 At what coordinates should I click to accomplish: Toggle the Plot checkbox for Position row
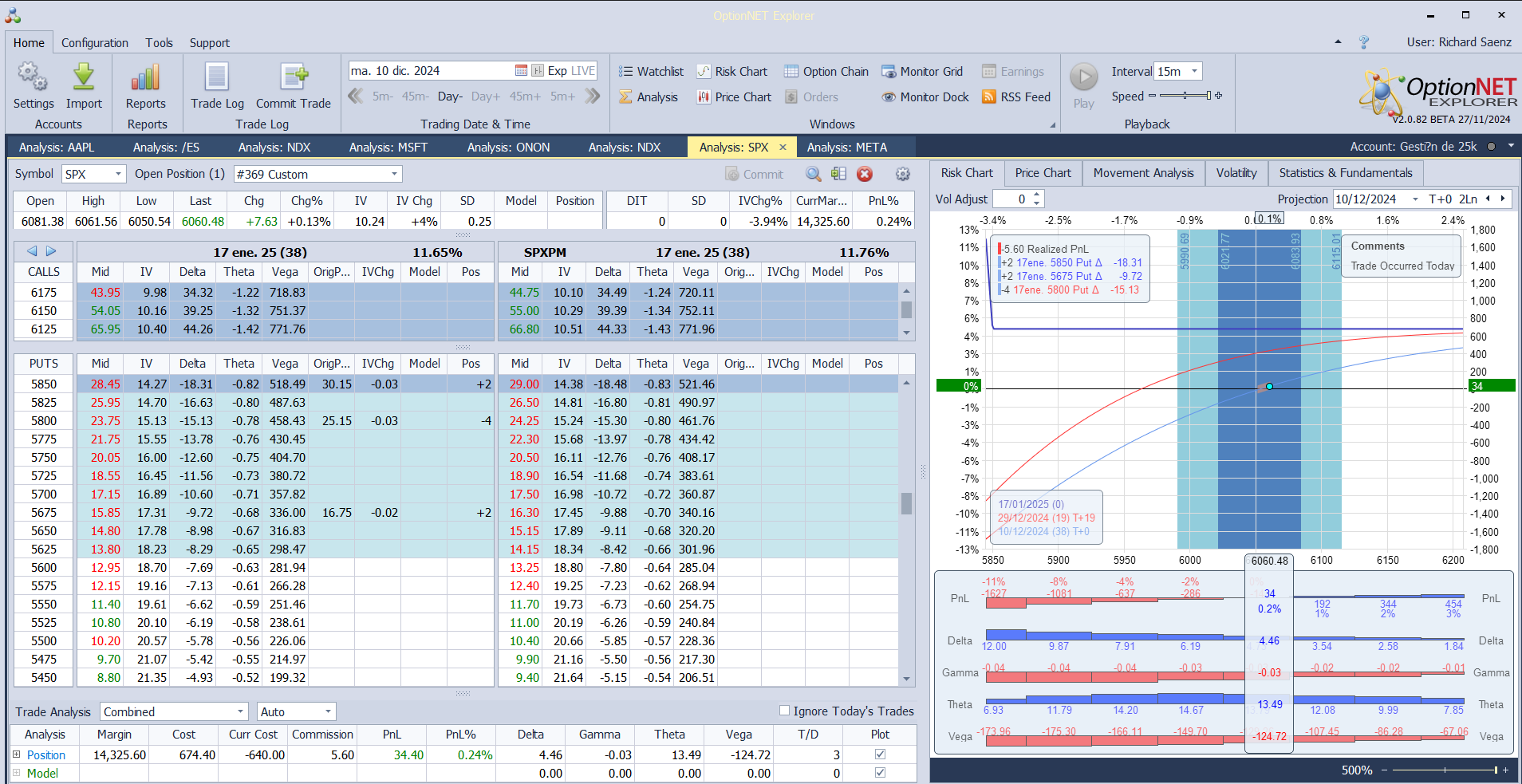tap(880, 754)
